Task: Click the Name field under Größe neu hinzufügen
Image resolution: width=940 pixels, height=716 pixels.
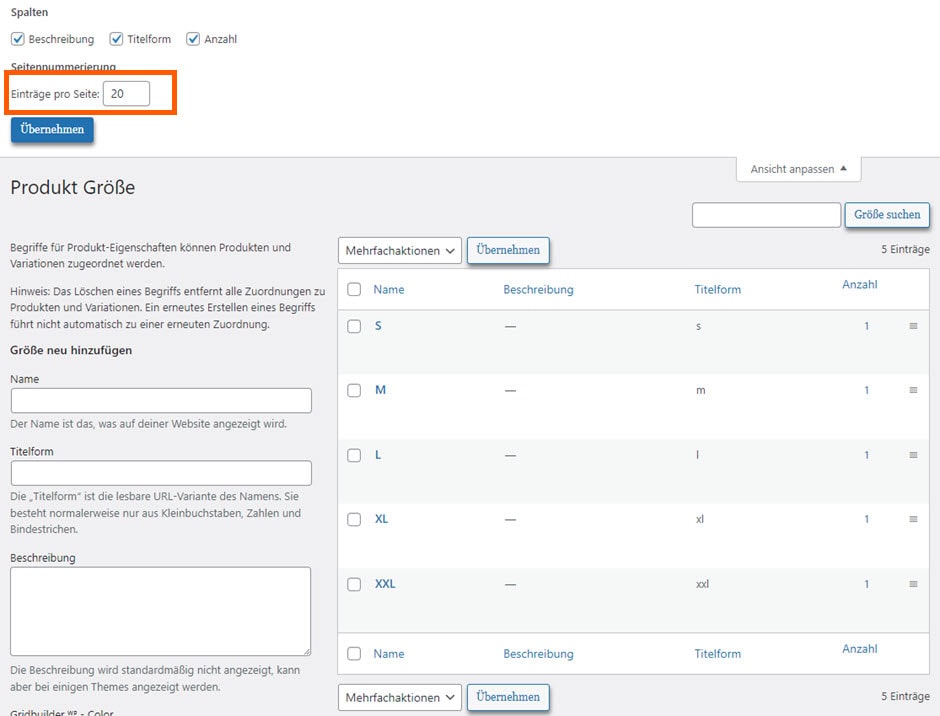Action: pos(160,399)
